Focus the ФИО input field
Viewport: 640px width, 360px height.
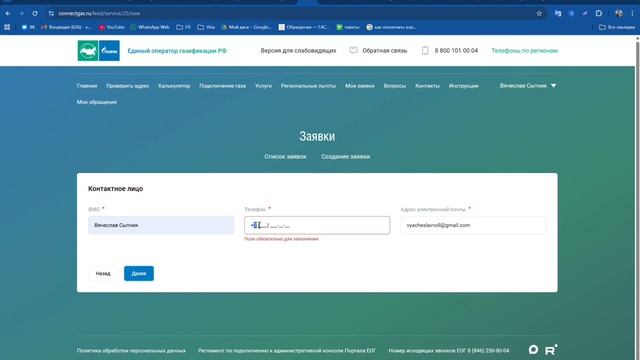(x=161, y=225)
